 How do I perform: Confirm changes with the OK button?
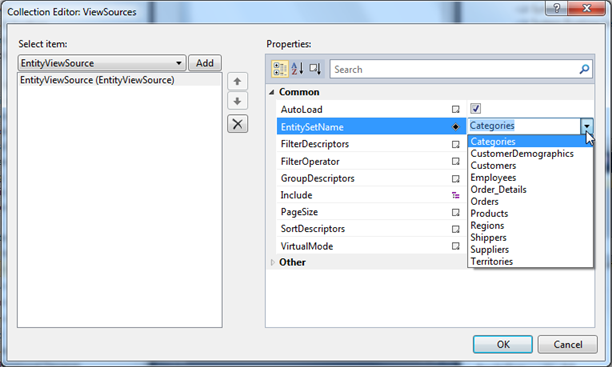tap(503, 344)
